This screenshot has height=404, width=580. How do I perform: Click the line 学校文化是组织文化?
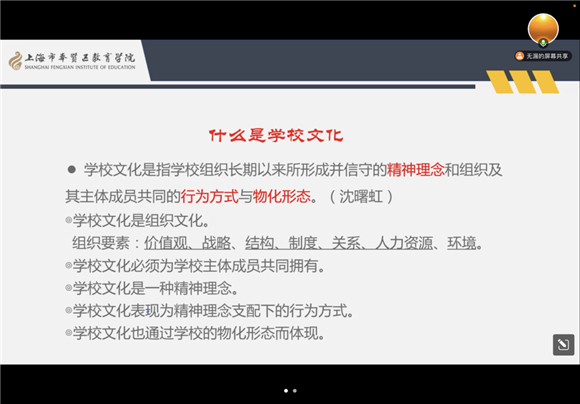click(x=141, y=221)
